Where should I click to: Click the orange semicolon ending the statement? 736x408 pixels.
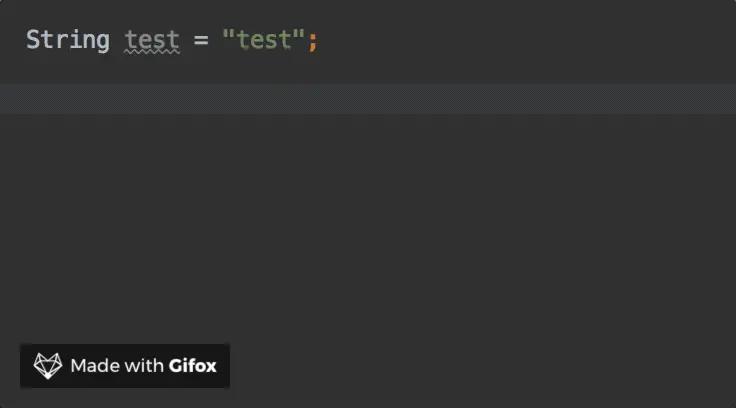[x=312, y=42]
